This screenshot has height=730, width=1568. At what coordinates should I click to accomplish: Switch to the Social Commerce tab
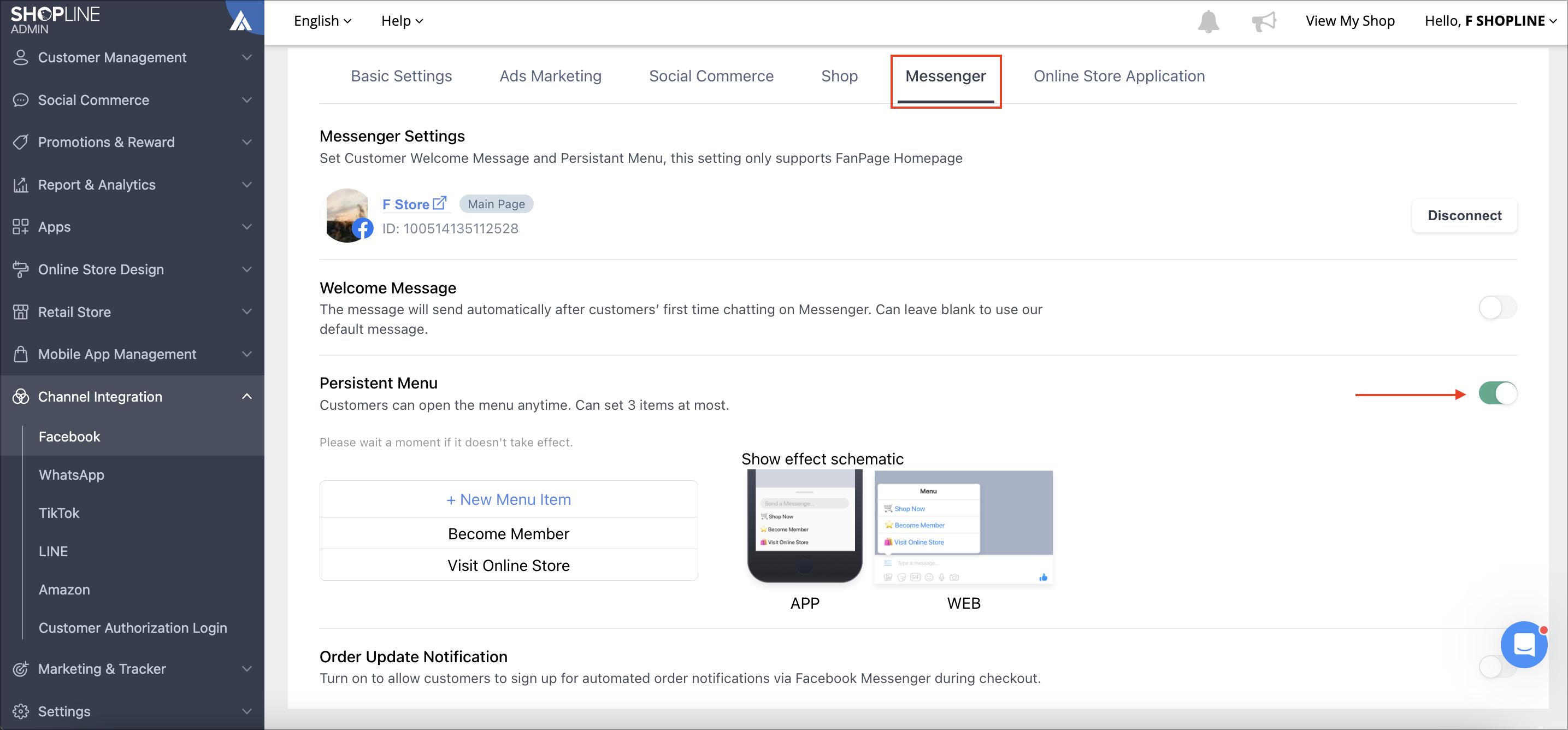[711, 75]
